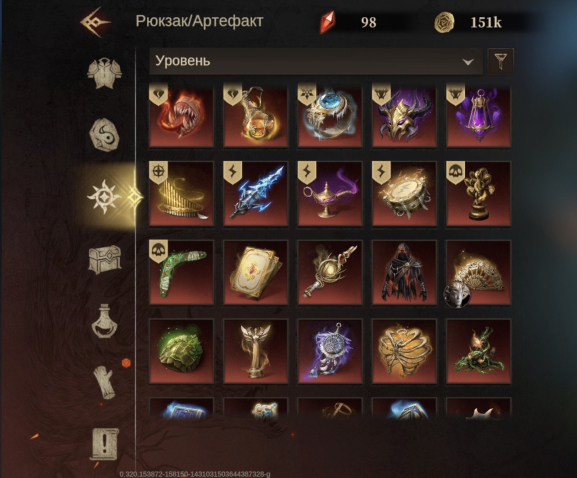Expand the Уровень sort dropdown
This screenshot has height=478, width=577.
tap(316, 61)
